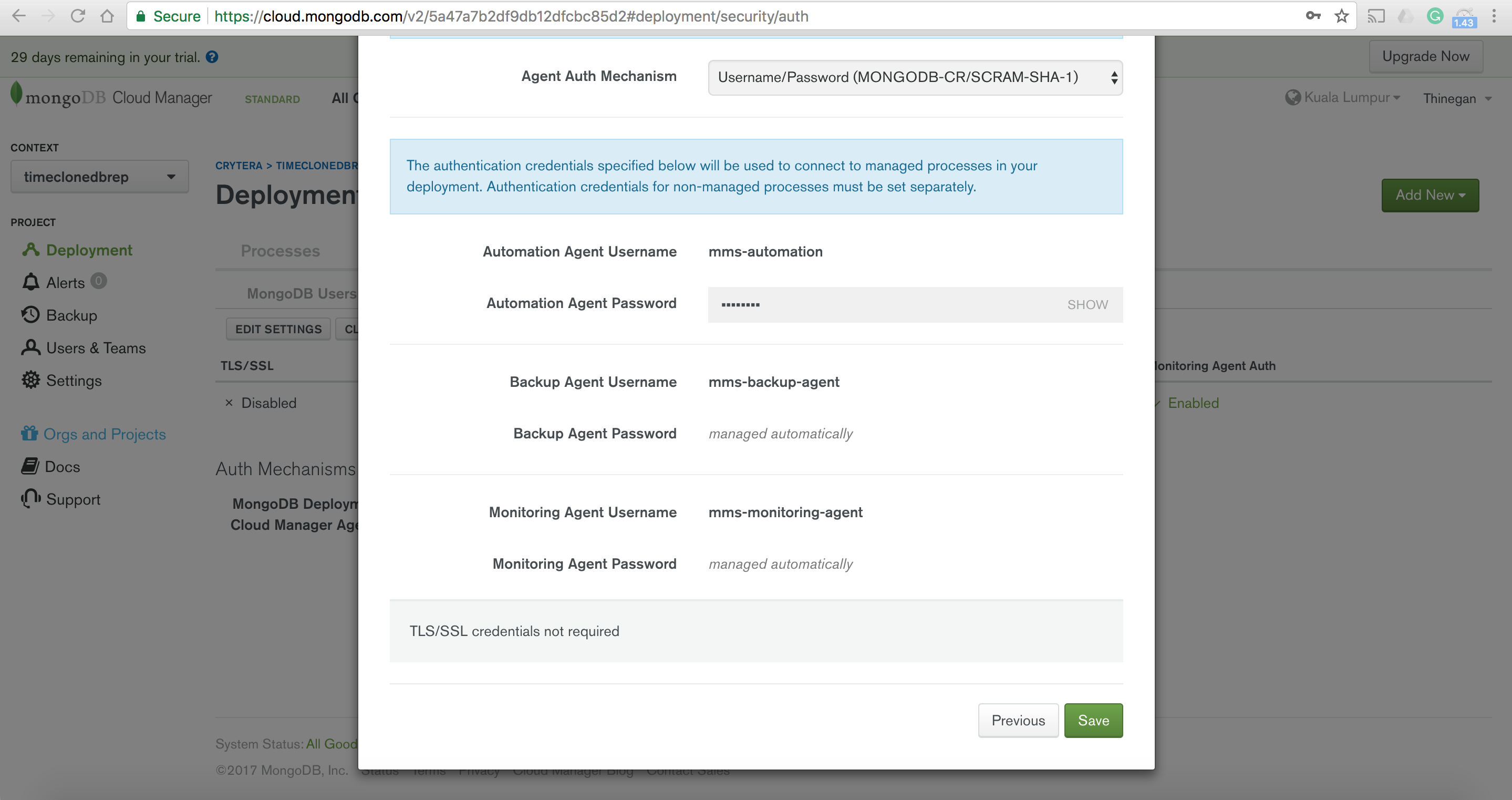Click the Previous button
1512x800 pixels.
tap(1018, 720)
